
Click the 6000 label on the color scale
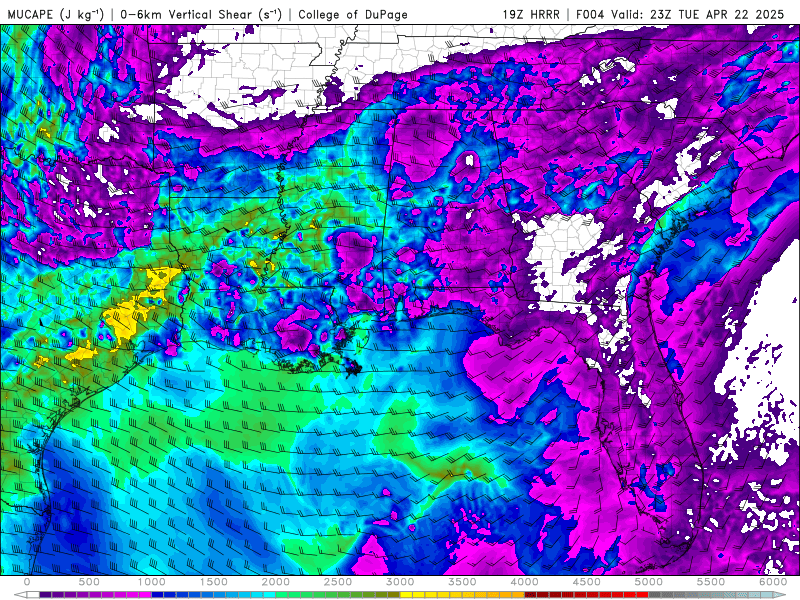[773, 582]
